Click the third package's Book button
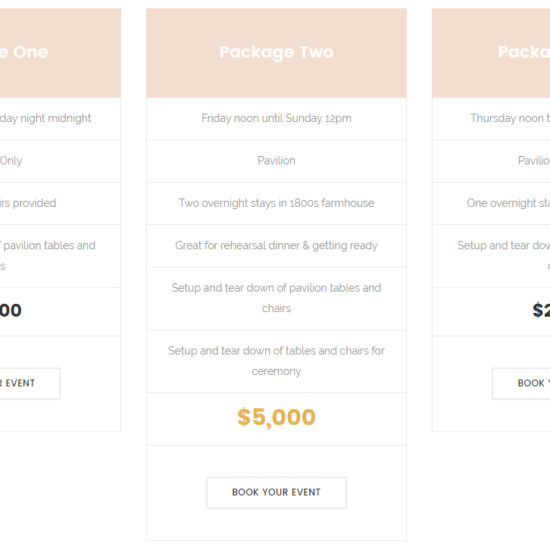The height and width of the screenshot is (550, 550). pos(521,383)
